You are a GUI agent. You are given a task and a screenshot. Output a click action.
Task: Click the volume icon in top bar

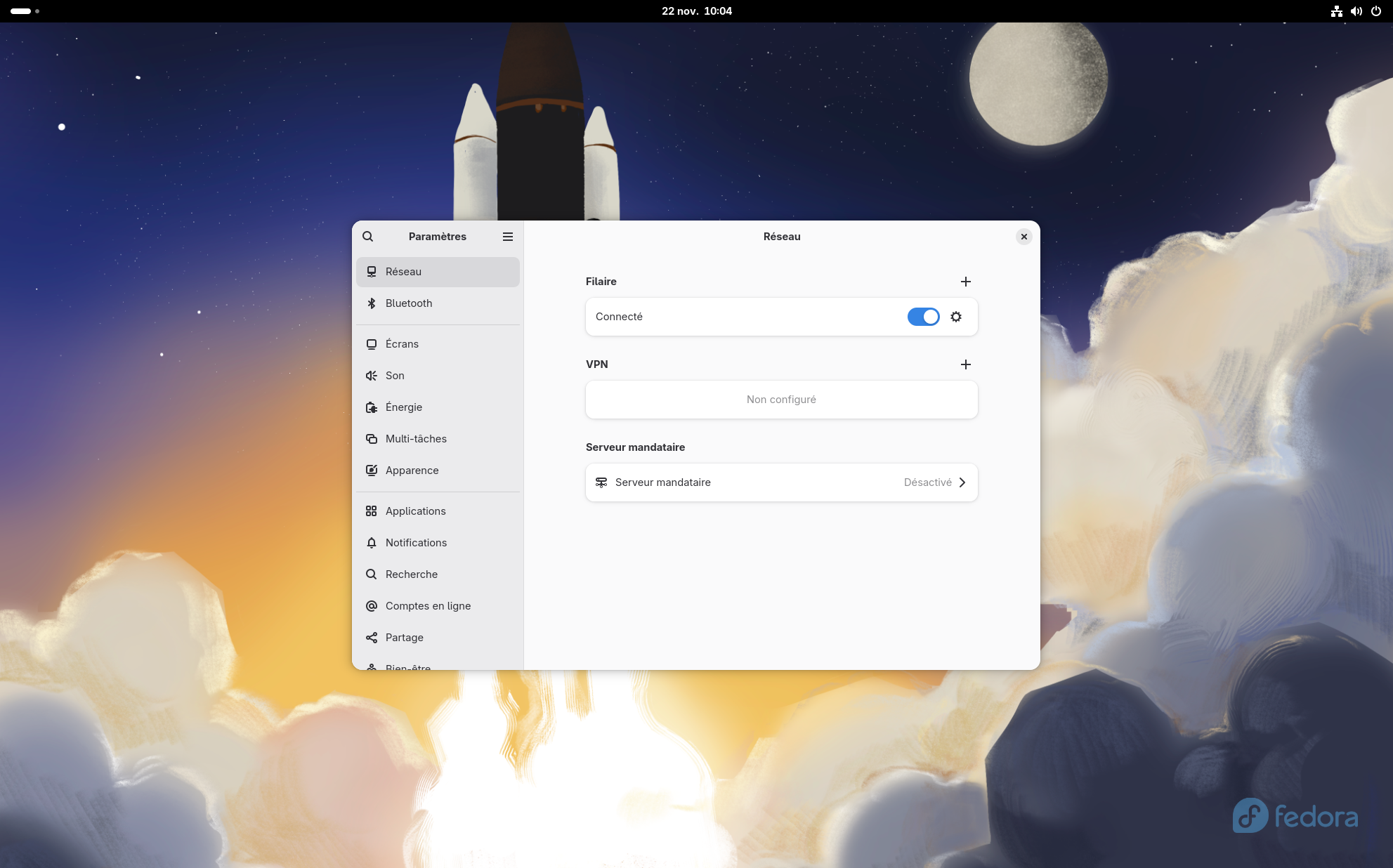pyautogui.click(x=1356, y=11)
